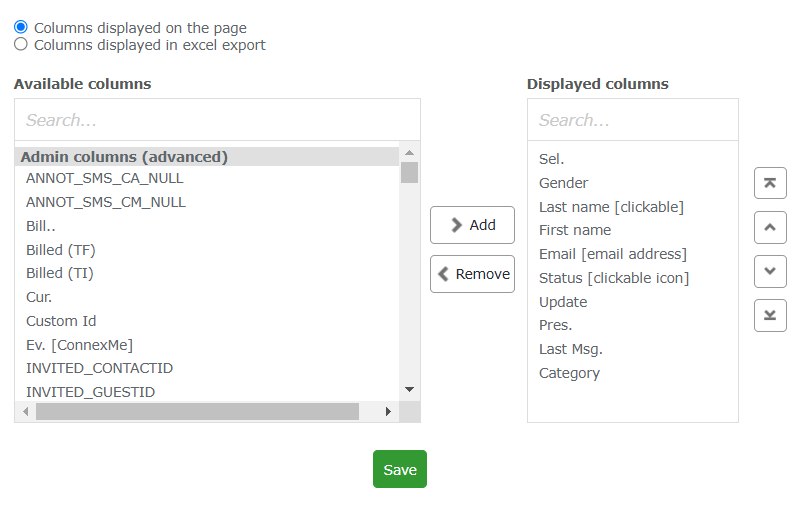Click horizontal scrollbar left arrow
The image size is (795, 505).
[x=24, y=412]
